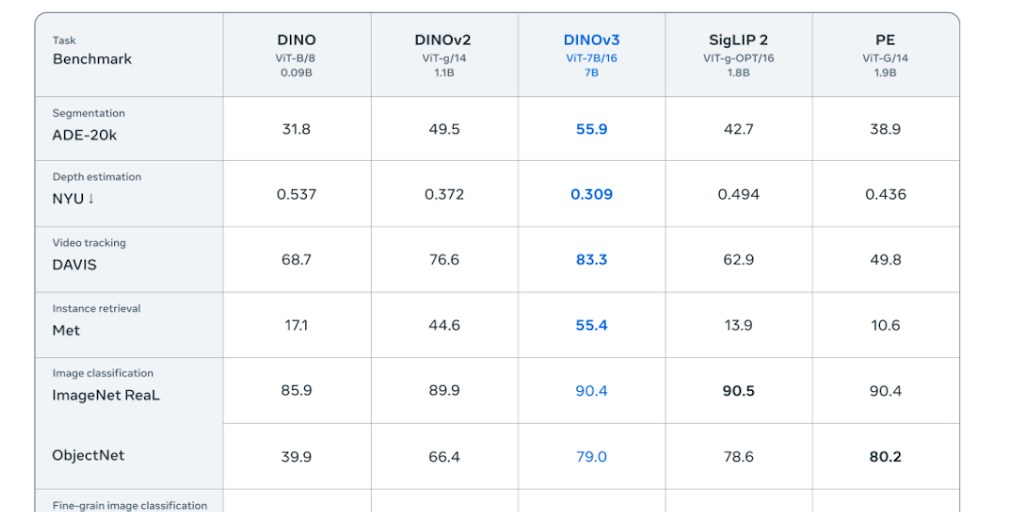
Task: Click the DAVIS video tracking row label
Action: pyautogui.click(x=74, y=265)
